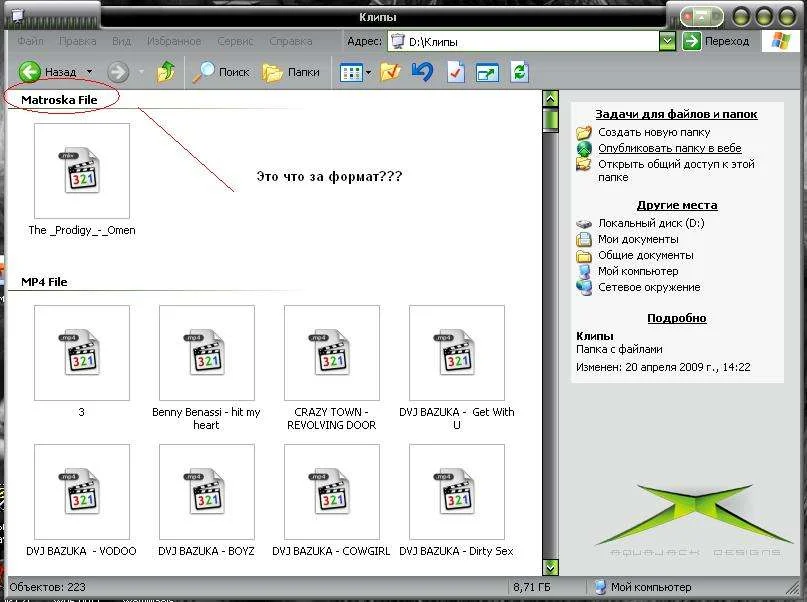This screenshot has height=602, width=807.
Task: Click the window with arrow toolbar icon
Action: pyautogui.click(x=487, y=73)
